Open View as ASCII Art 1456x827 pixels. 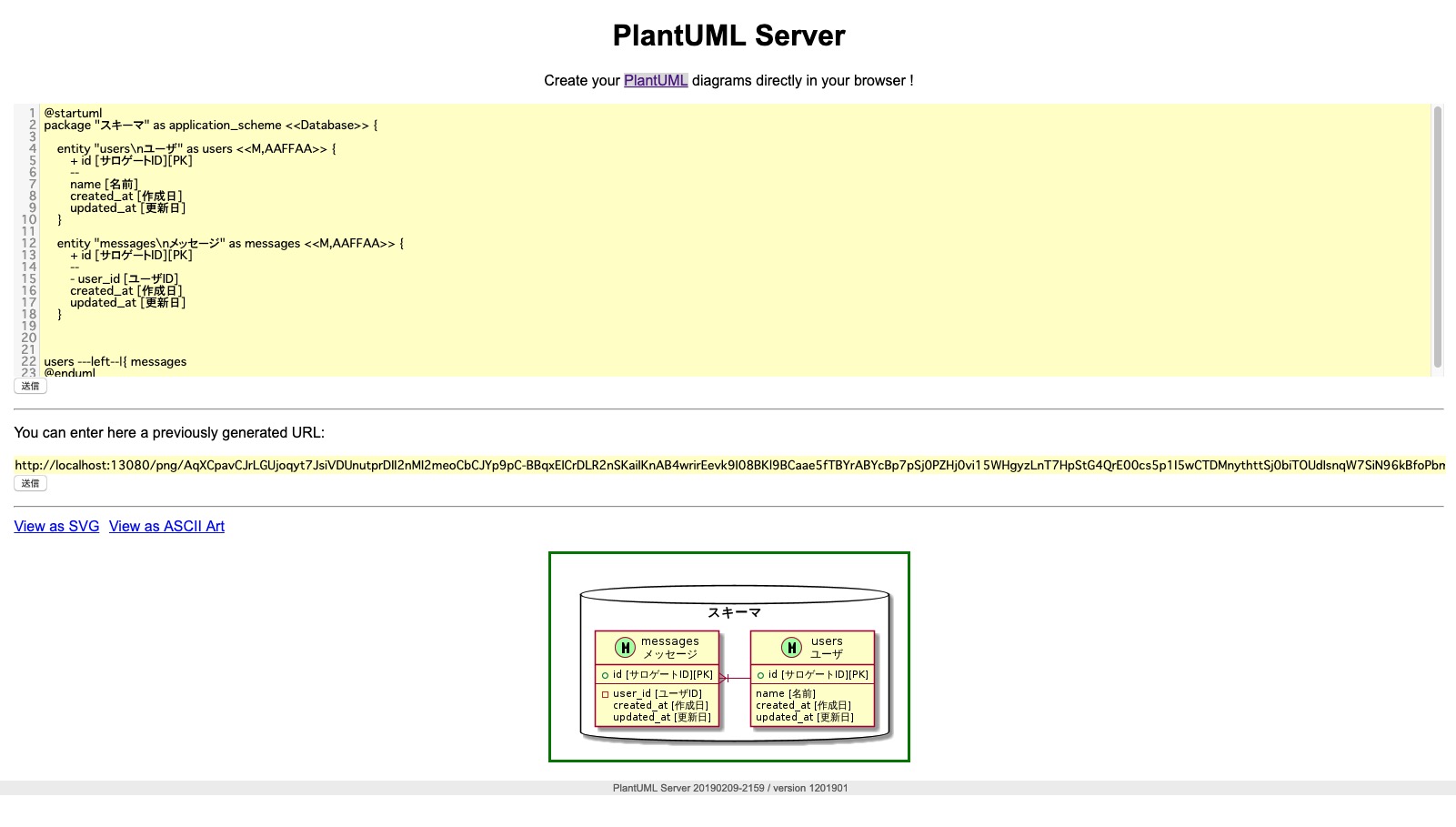166,526
